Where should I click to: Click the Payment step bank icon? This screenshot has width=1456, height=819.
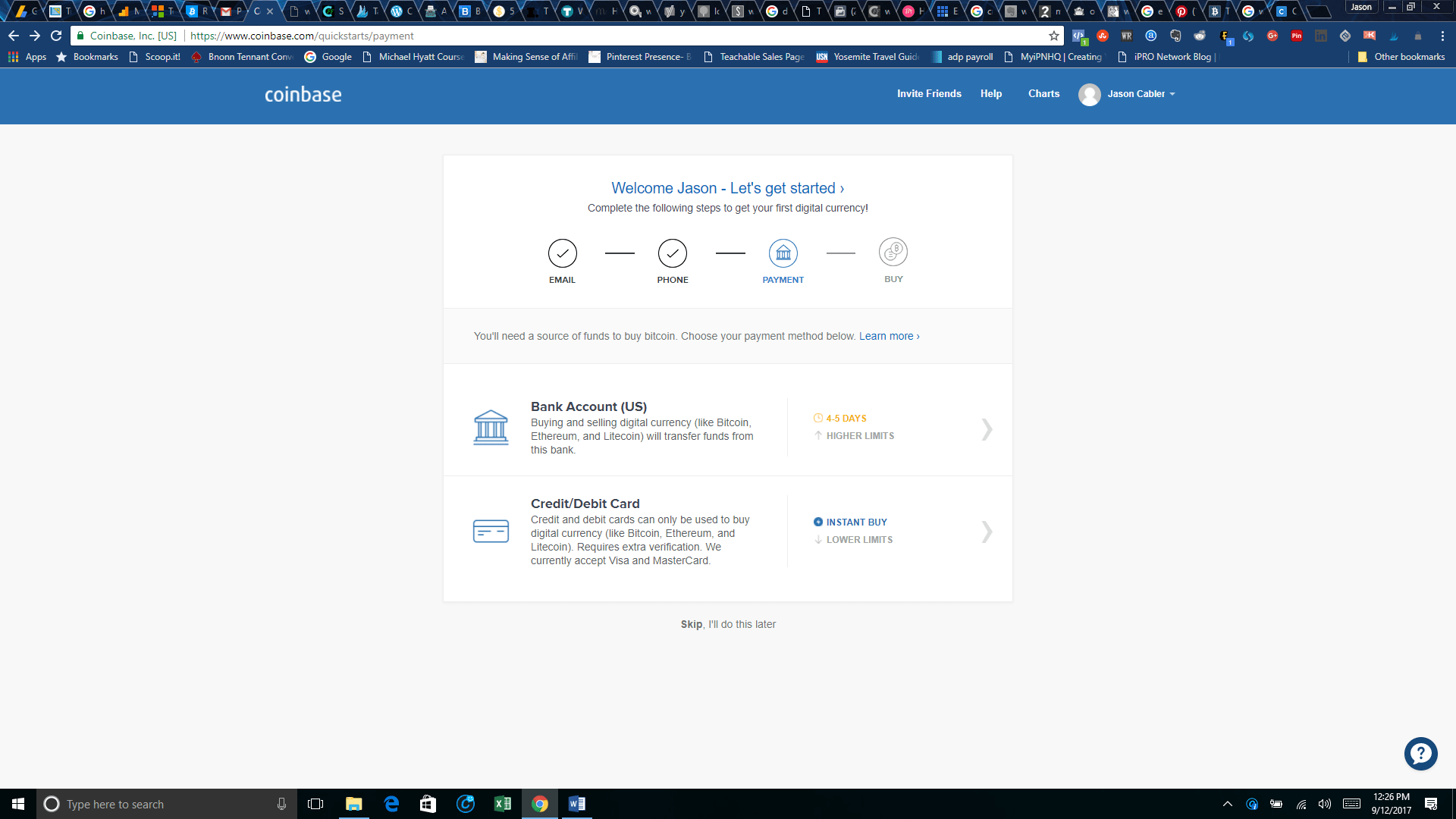point(783,253)
